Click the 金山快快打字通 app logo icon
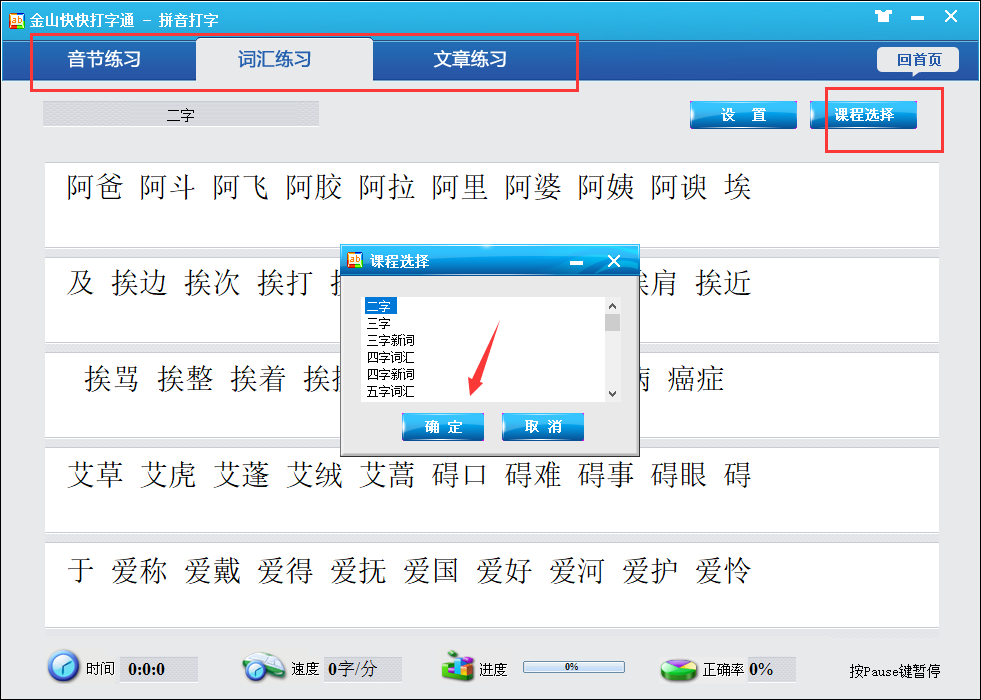 (17, 21)
